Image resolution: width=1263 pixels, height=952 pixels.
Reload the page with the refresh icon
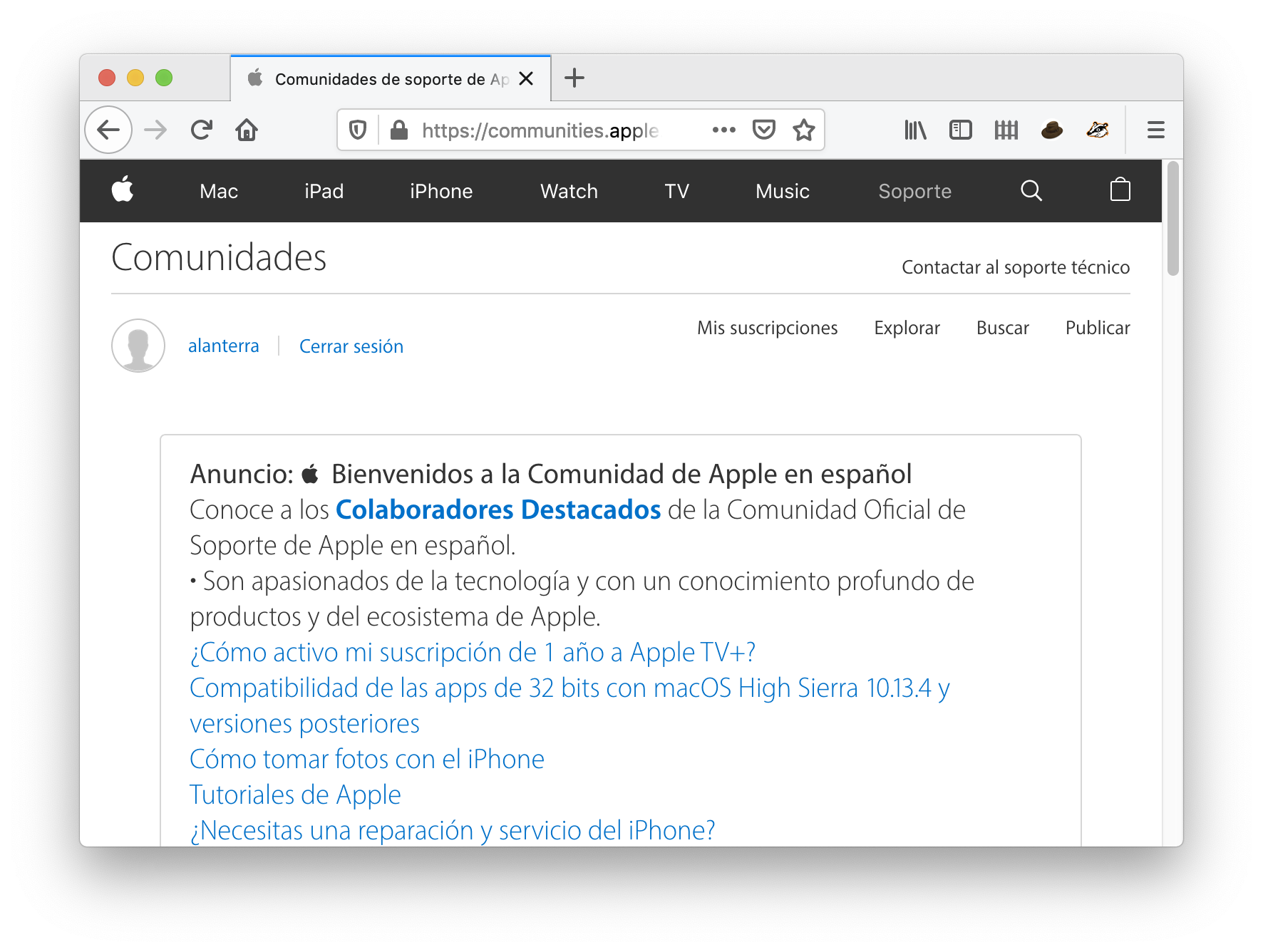pyautogui.click(x=202, y=130)
